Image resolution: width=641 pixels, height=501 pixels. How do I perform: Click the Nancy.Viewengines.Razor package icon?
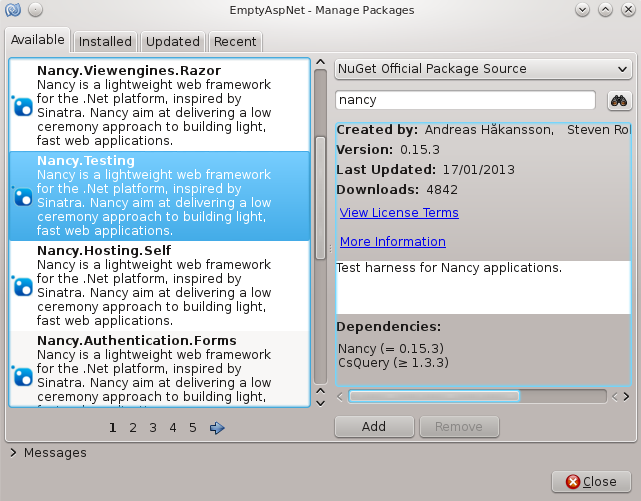[x=22, y=107]
